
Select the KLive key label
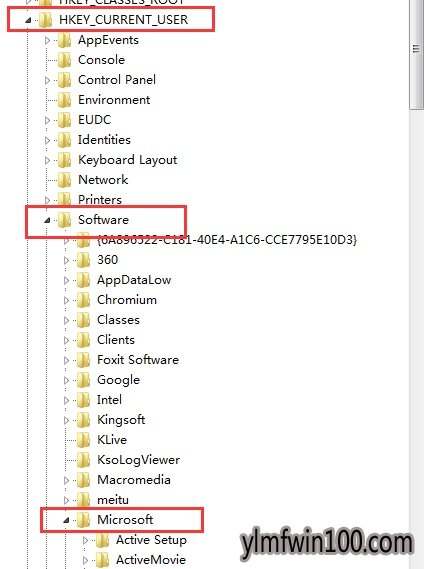tap(112, 440)
